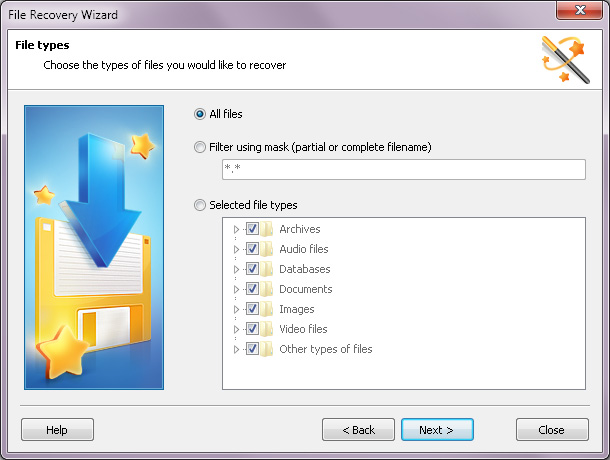The height and width of the screenshot is (460, 610).
Task: Click the Images folder icon
Action: pyautogui.click(x=266, y=309)
